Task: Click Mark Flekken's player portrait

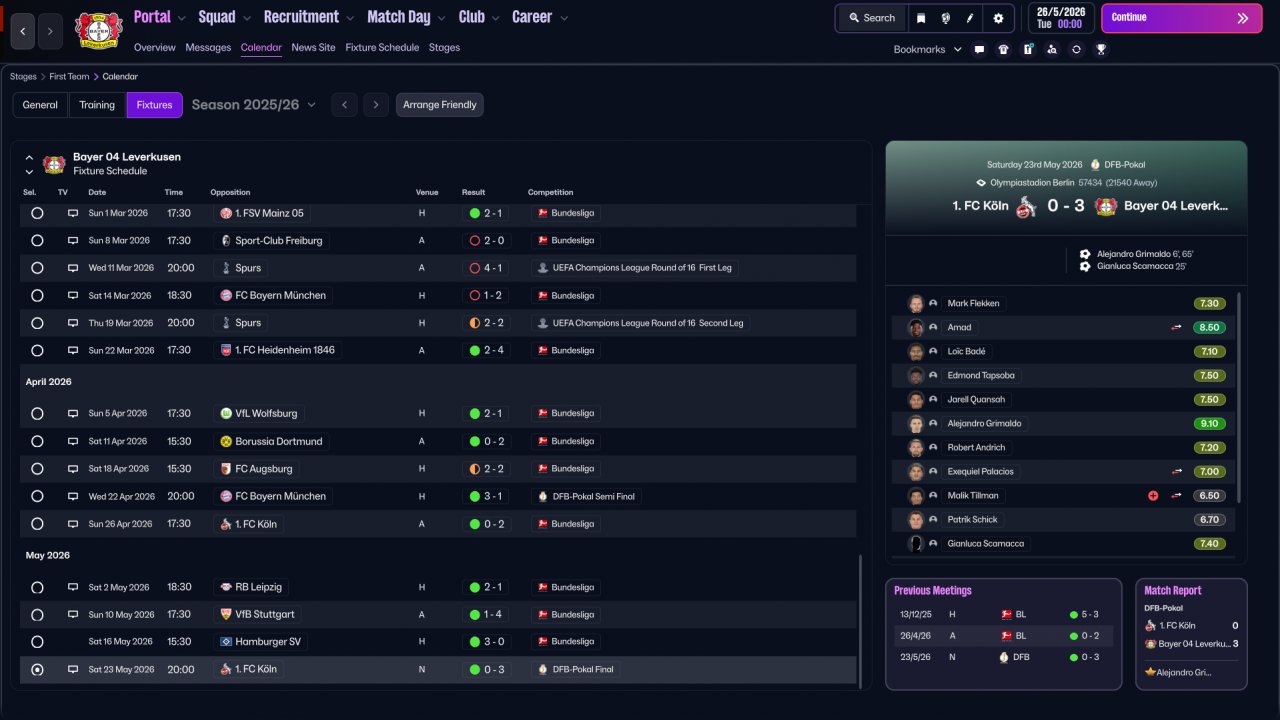Action: tap(915, 303)
